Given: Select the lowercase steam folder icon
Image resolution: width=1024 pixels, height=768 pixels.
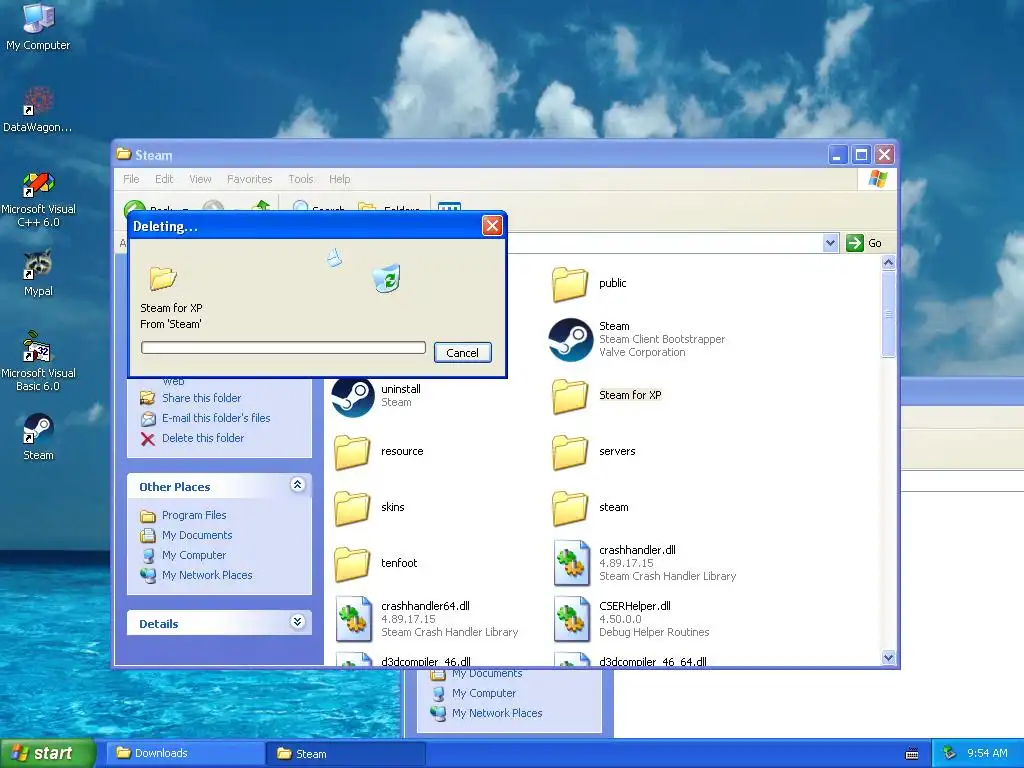Looking at the screenshot, I should [569, 509].
